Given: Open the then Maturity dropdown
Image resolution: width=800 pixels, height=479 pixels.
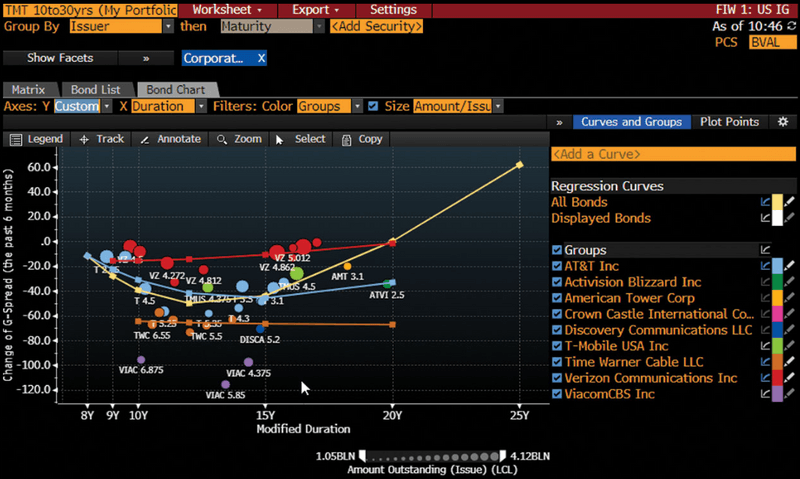Looking at the screenshot, I should [319, 27].
